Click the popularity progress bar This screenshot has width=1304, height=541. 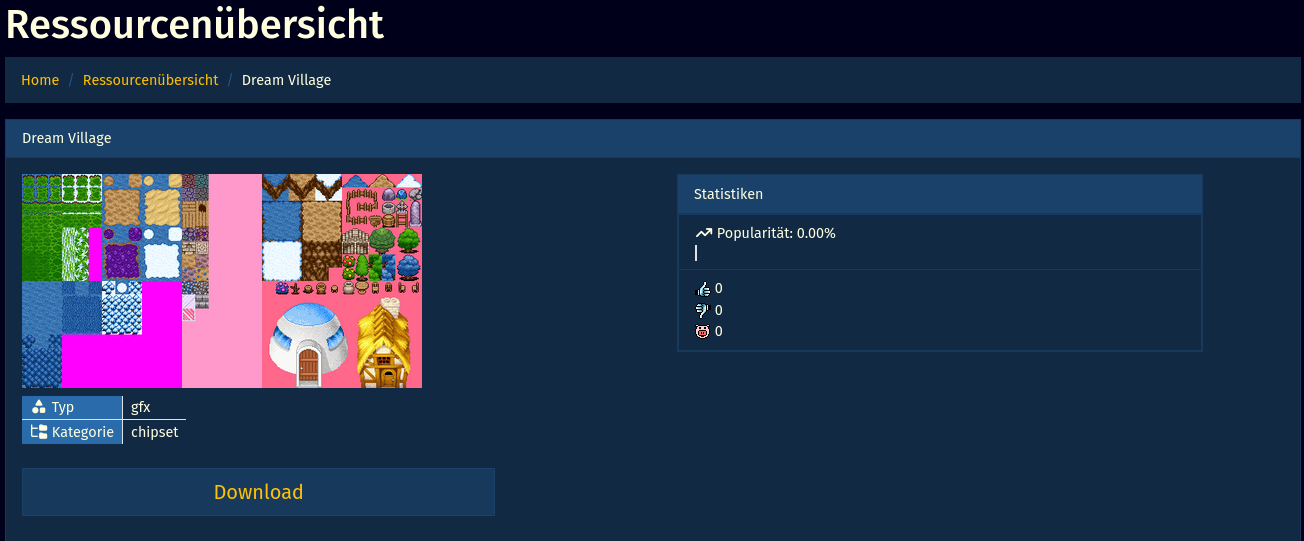696,253
